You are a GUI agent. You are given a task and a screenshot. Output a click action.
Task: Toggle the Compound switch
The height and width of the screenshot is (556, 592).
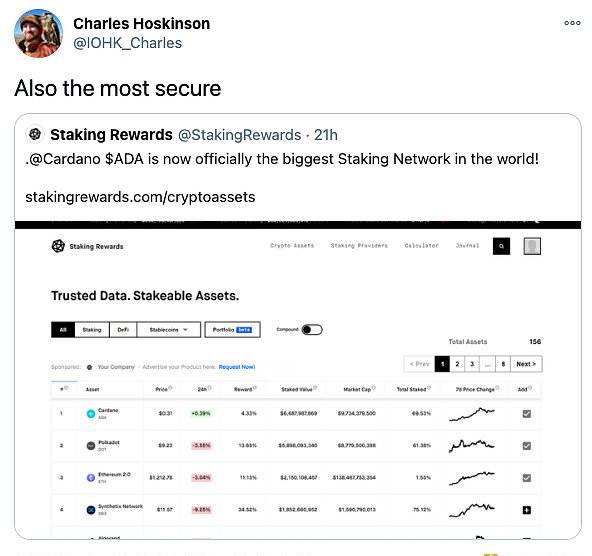pos(312,330)
